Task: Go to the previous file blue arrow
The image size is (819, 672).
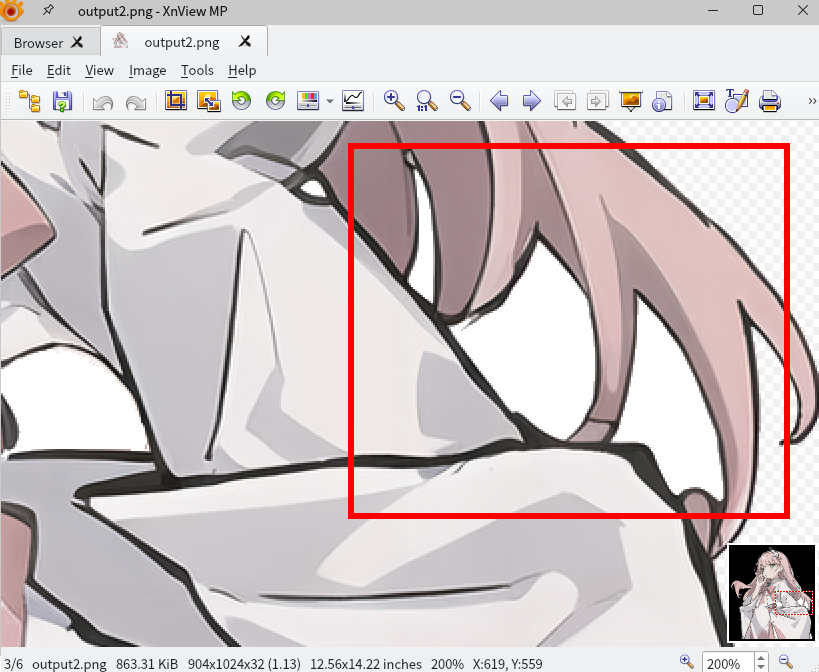Action: click(499, 100)
